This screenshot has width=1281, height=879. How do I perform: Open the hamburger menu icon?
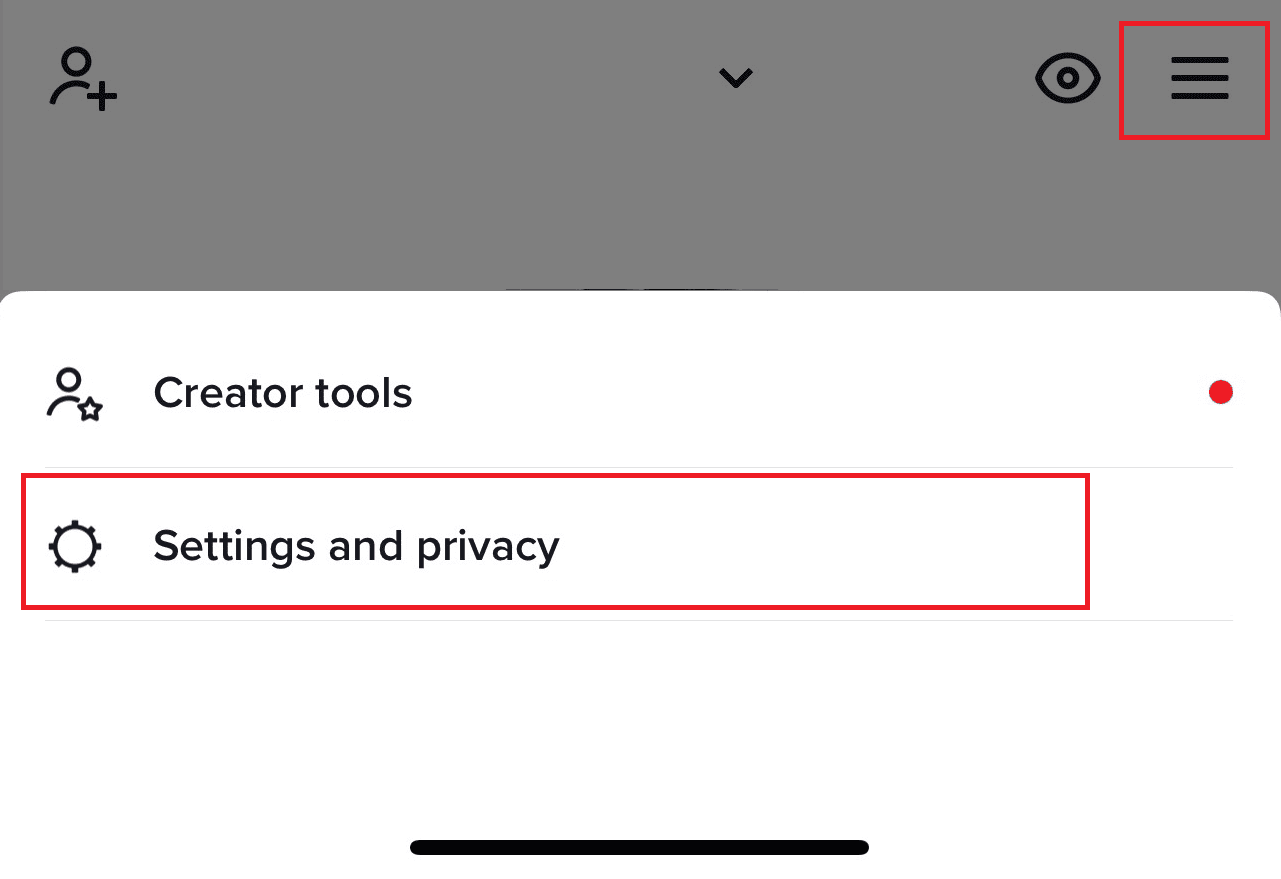1199,78
